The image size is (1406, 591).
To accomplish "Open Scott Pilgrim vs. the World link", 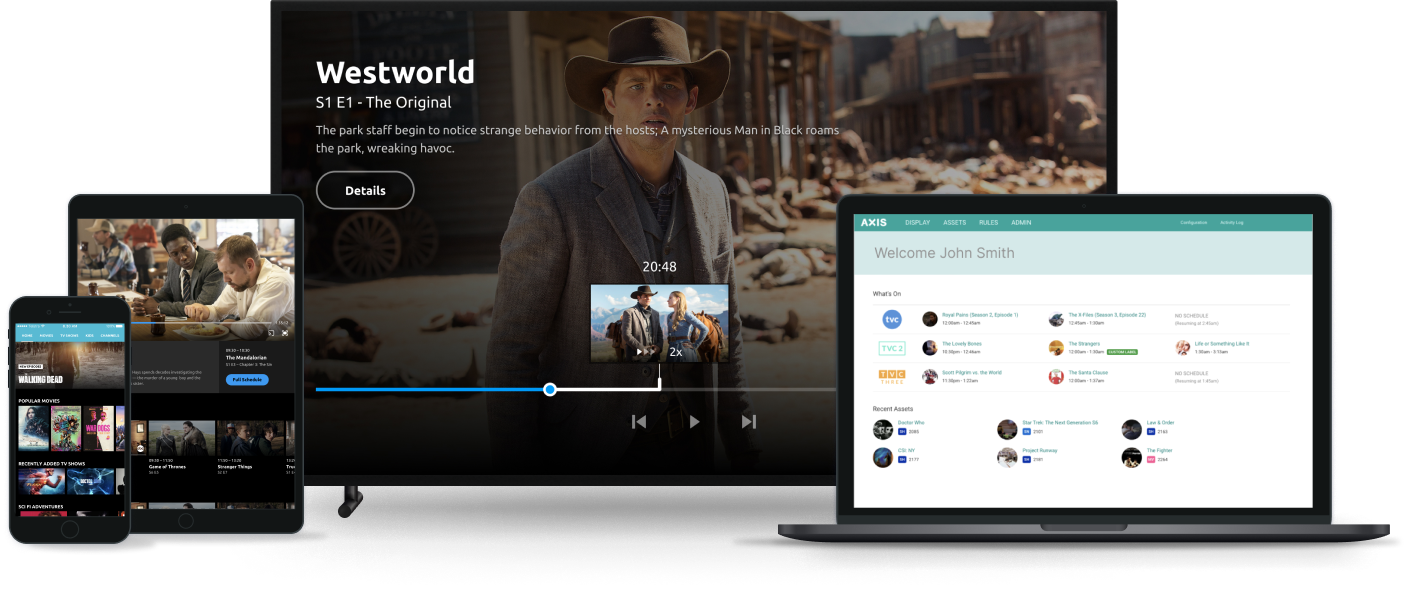I will (972, 372).
